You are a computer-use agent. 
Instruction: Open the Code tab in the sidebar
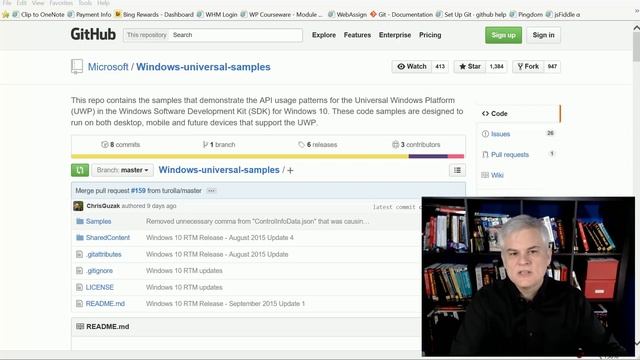(x=518, y=113)
